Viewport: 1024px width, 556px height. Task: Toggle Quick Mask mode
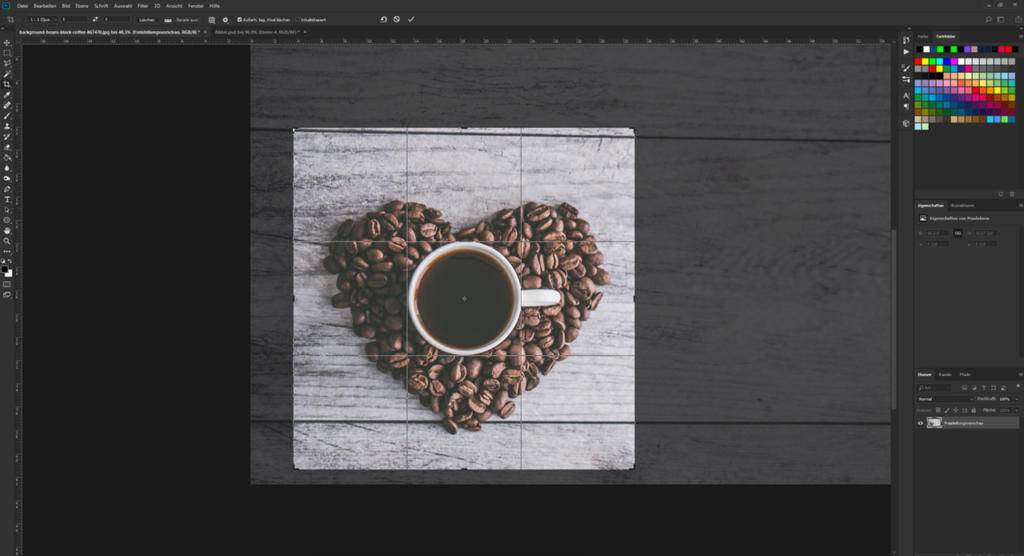tap(7, 284)
